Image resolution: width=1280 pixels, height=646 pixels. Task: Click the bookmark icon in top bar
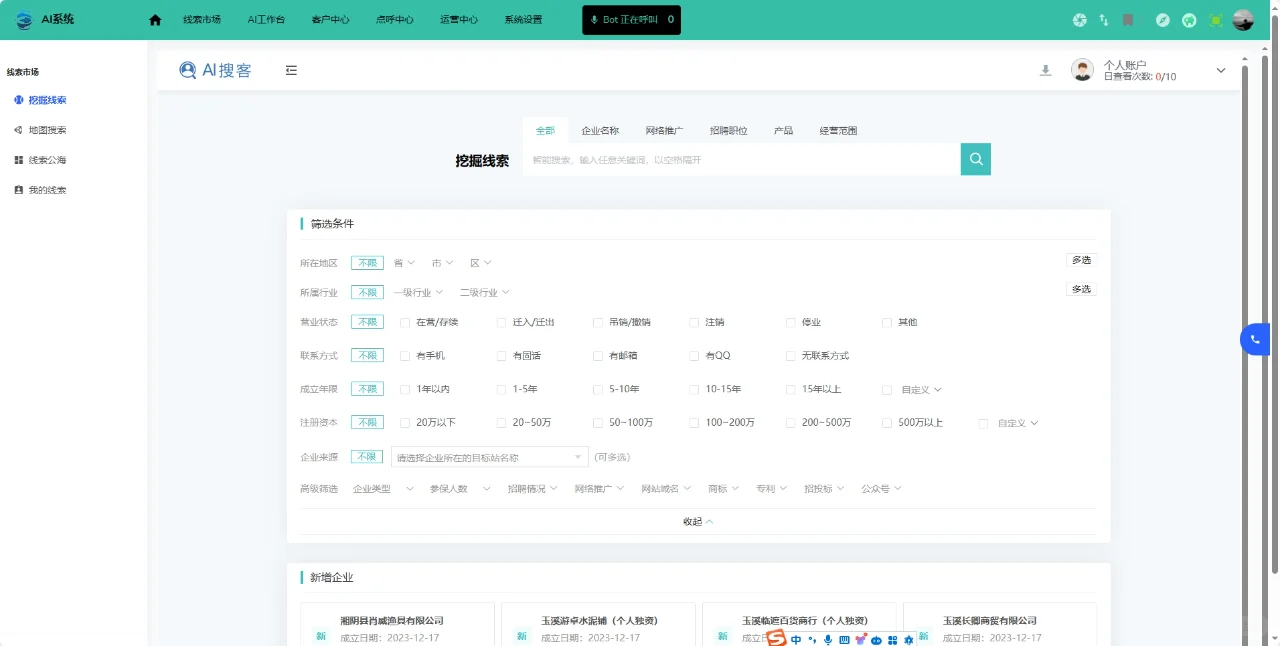coord(1128,20)
